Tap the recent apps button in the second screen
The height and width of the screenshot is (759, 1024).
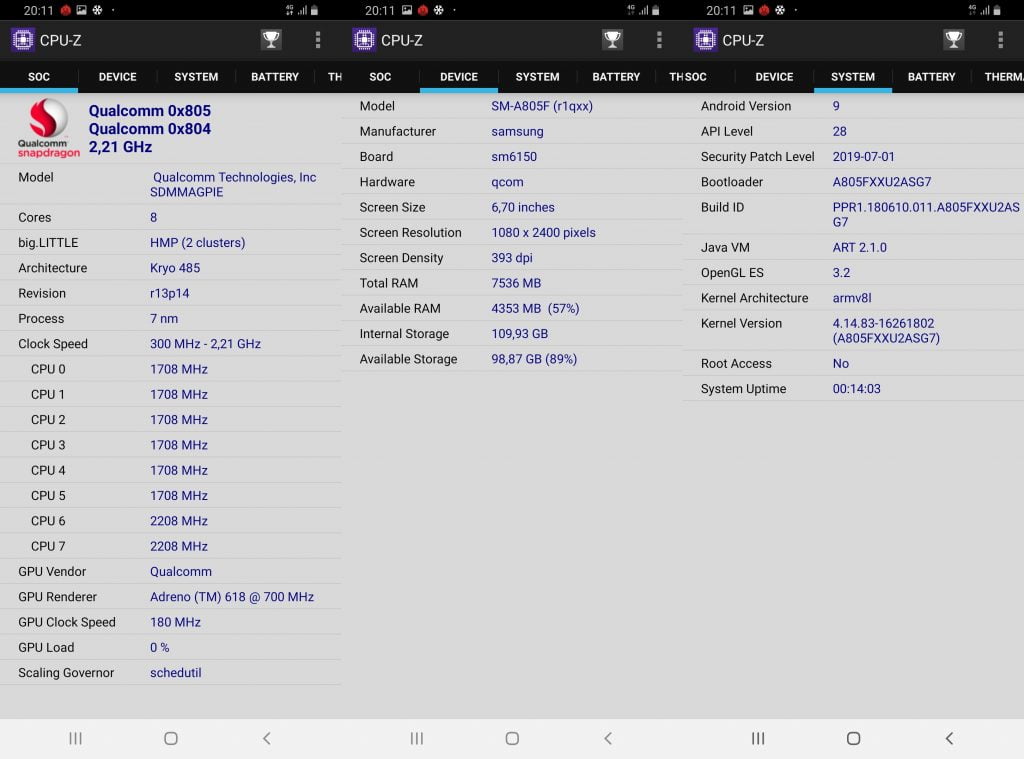point(417,738)
